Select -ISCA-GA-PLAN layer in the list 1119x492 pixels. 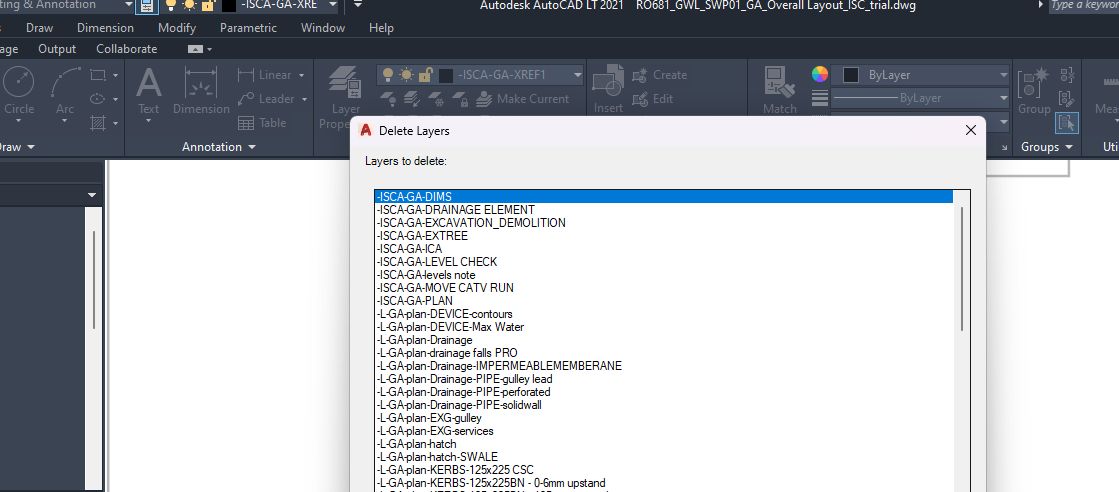point(415,301)
